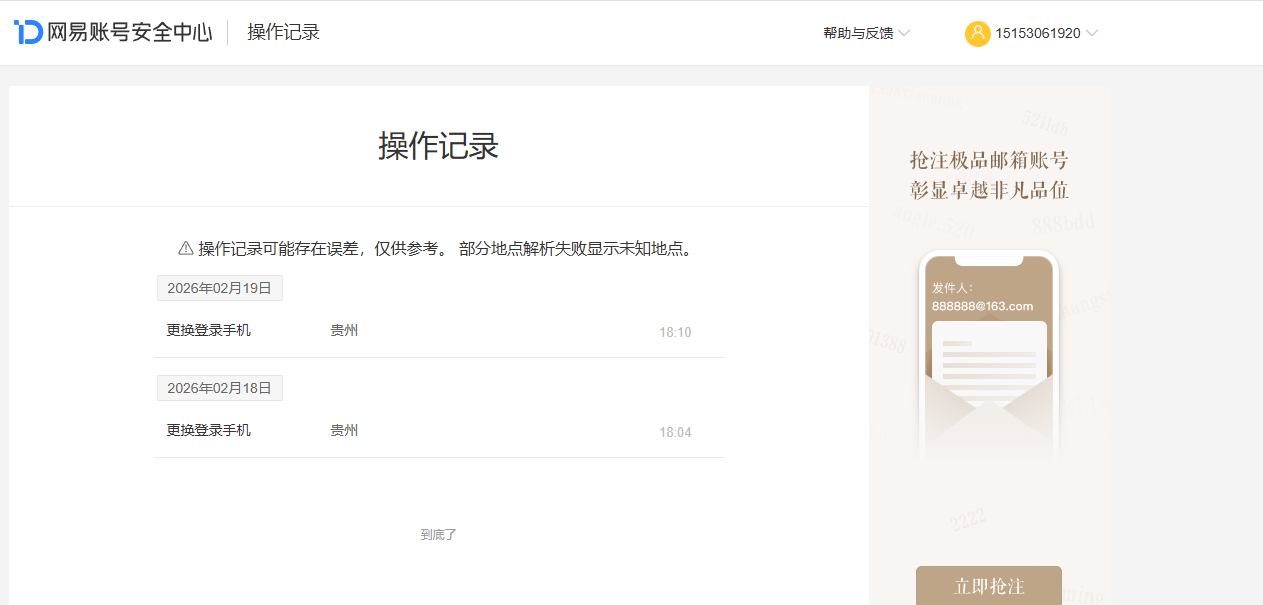Click the 18:10 timestamp
Screen dimensions: 1263x605
675,332
